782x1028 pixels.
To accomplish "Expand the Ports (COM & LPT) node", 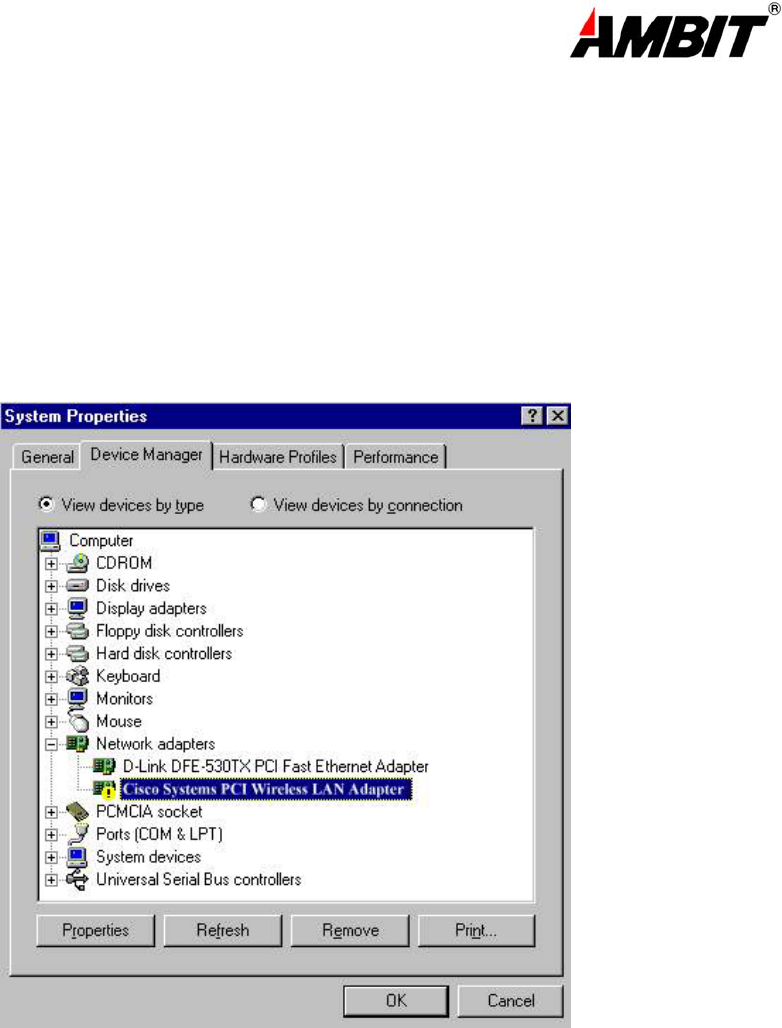I will (x=51, y=835).
